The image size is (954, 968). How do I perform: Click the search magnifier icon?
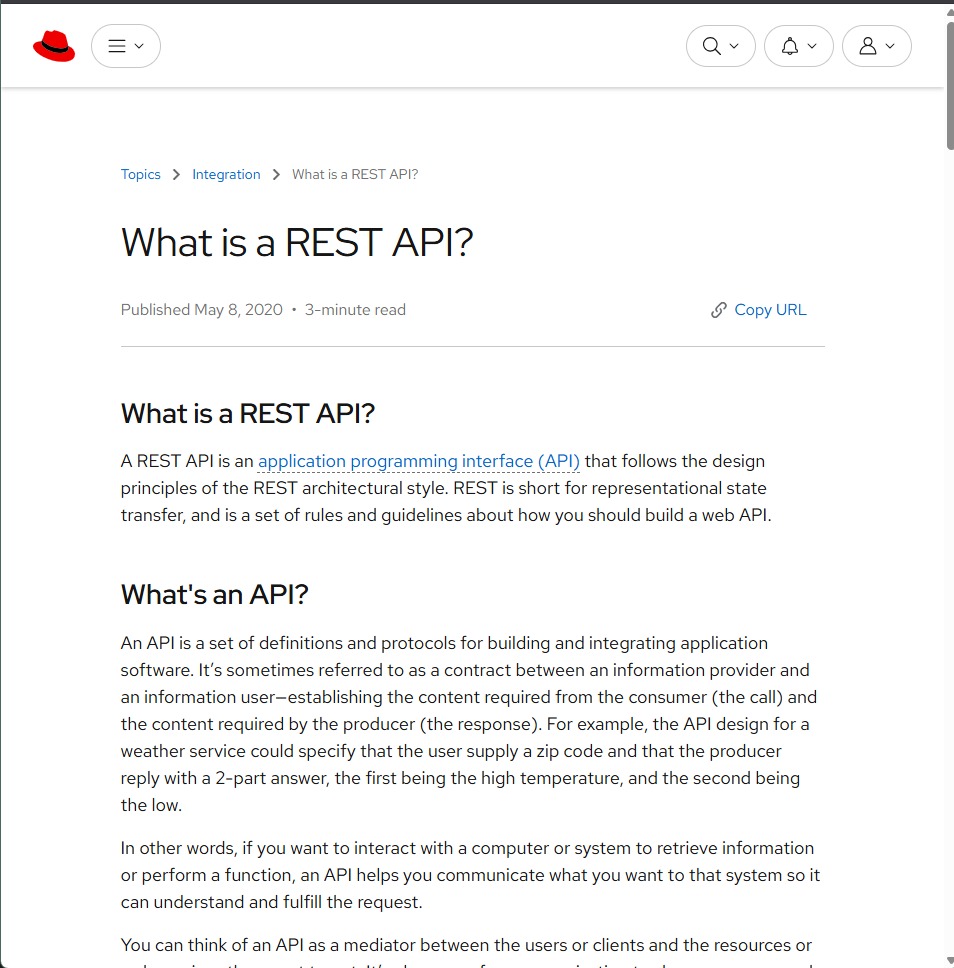(x=711, y=46)
